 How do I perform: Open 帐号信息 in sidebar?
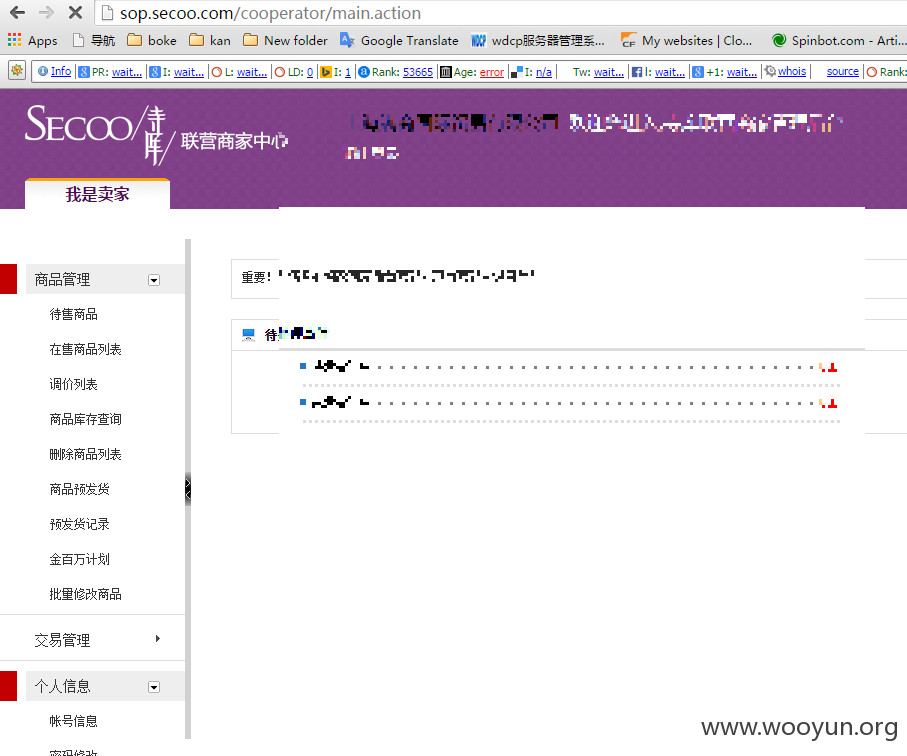73,721
